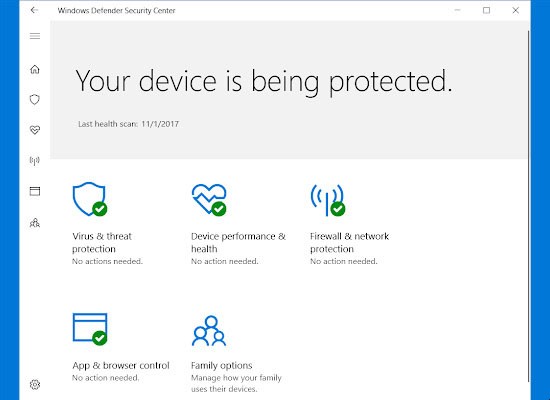Go to Home in the sidebar

coord(35,69)
